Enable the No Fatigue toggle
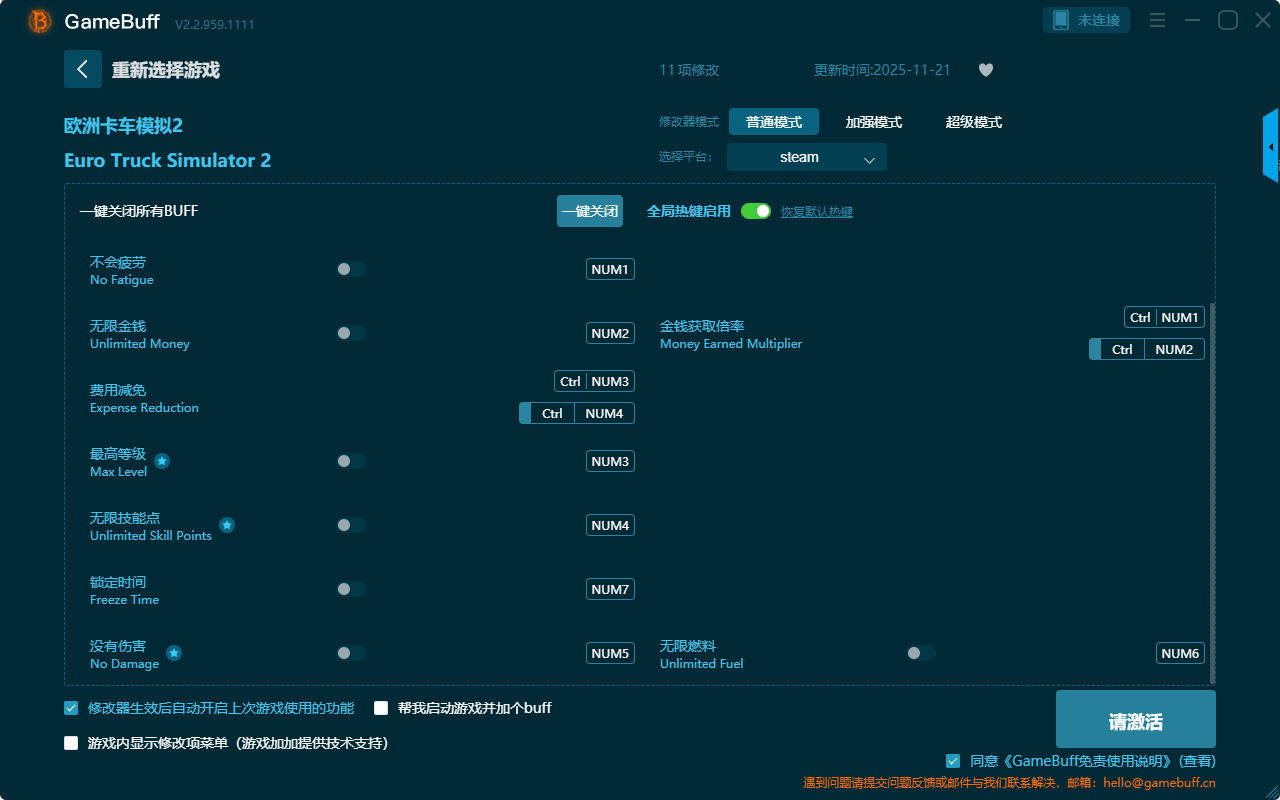The width and height of the screenshot is (1280, 800). click(350, 269)
